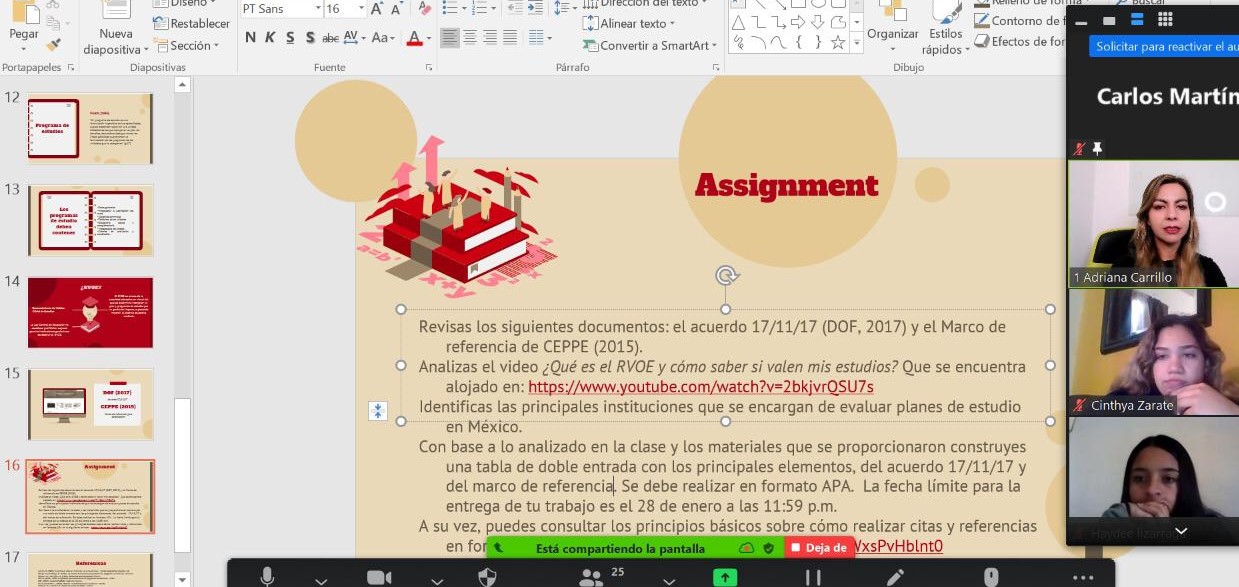Toggle text shadow formatting
This screenshot has height=587, width=1239.
(x=309, y=38)
